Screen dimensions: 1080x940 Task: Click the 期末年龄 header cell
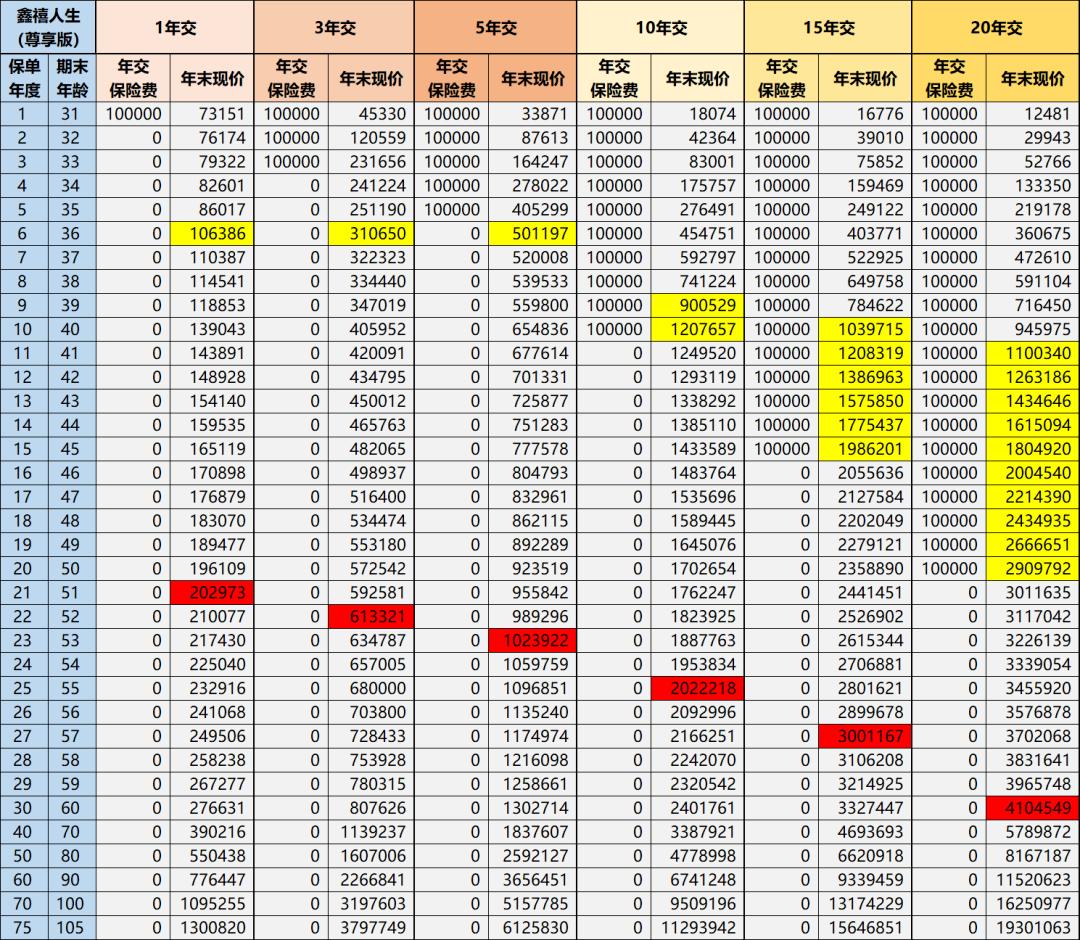click(71, 78)
